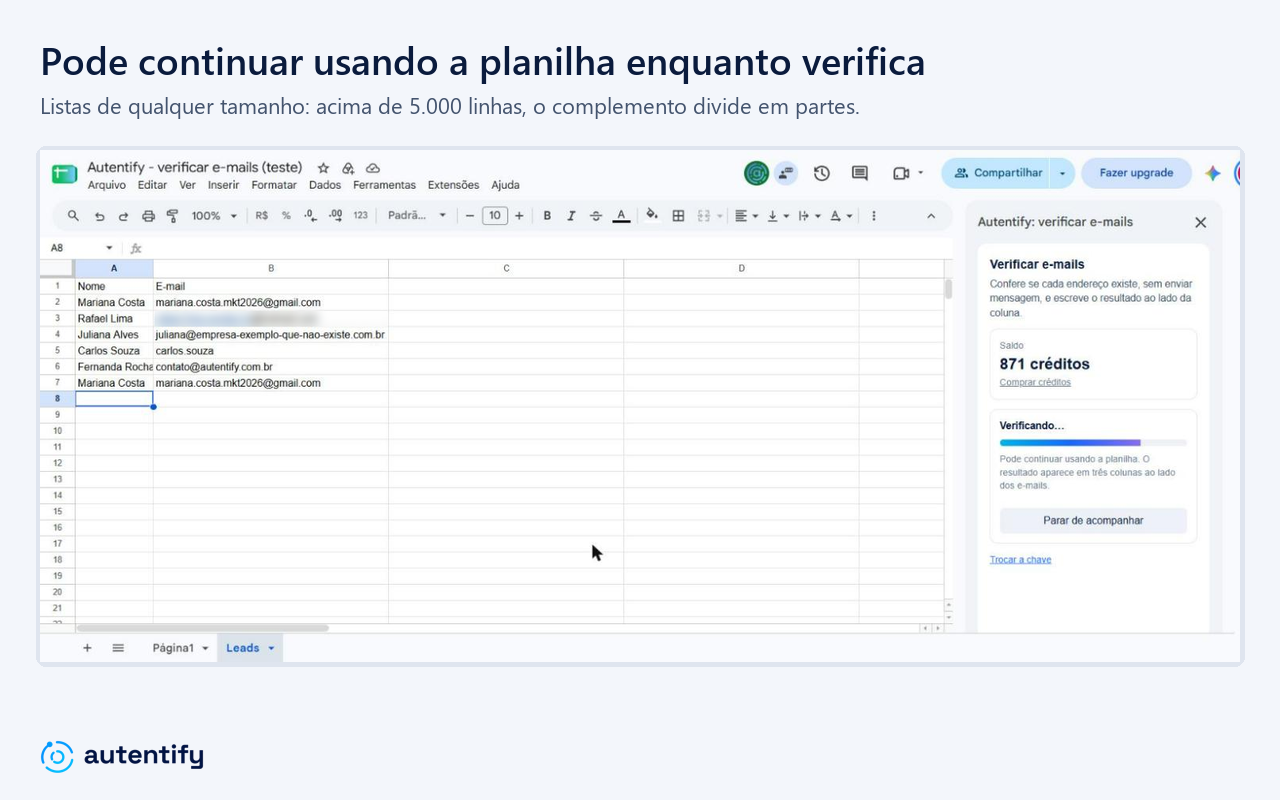Screen dimensions: 1280x800
Task: Star the Autentify spreadsheet
Action: pyautogui.click(x=323, y=168)
